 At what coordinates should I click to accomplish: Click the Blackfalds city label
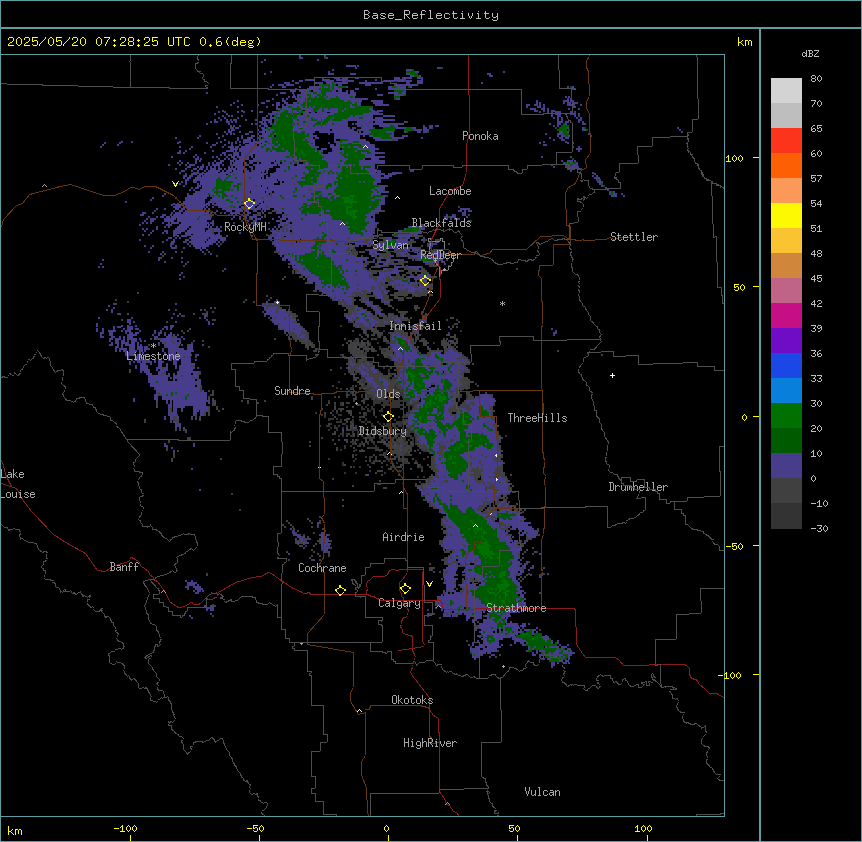[x=441, y=223]
